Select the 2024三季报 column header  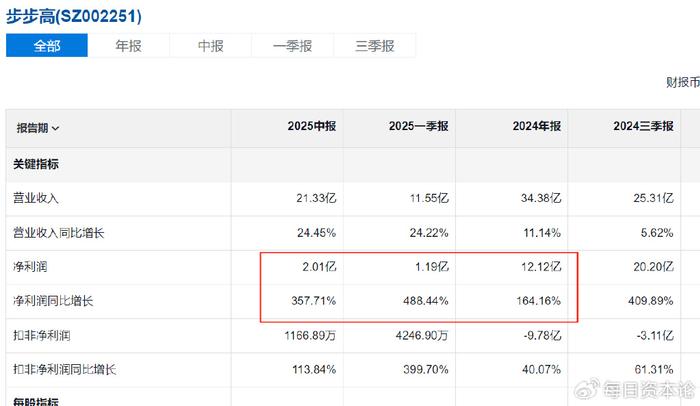pyautogui.click(x=643, y=126)
